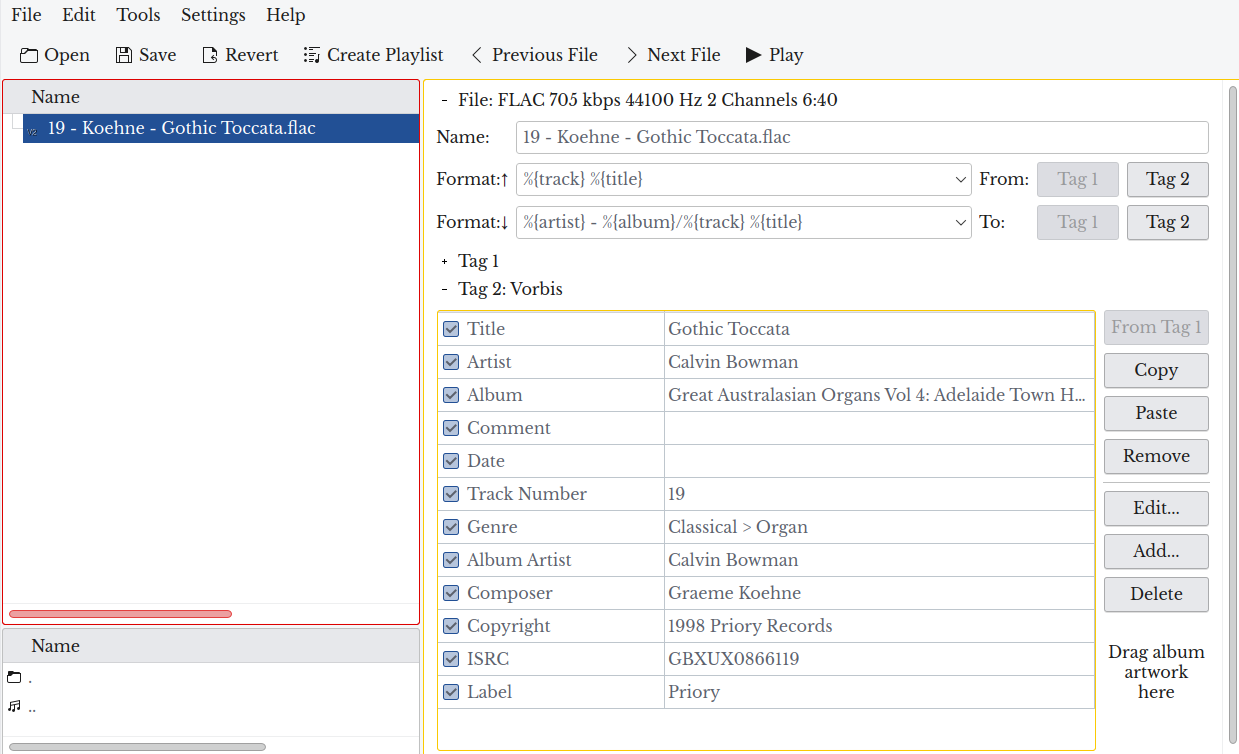Click into the Name filename field

coord(860,137)
